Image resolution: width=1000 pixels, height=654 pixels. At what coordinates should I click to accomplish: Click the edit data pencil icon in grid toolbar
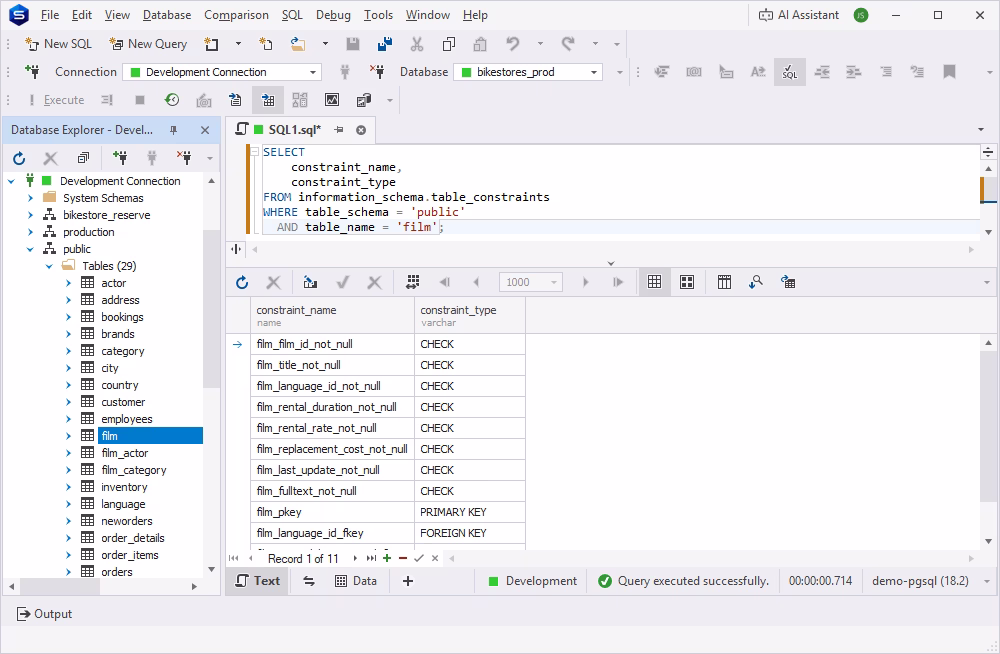(310, 282)
